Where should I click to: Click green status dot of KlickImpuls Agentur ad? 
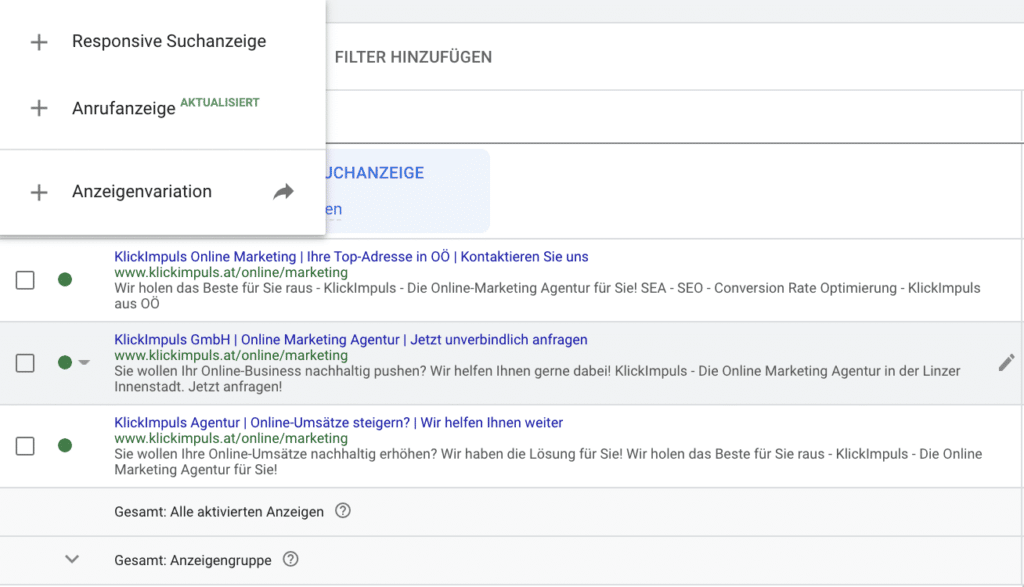click(65, 446)
